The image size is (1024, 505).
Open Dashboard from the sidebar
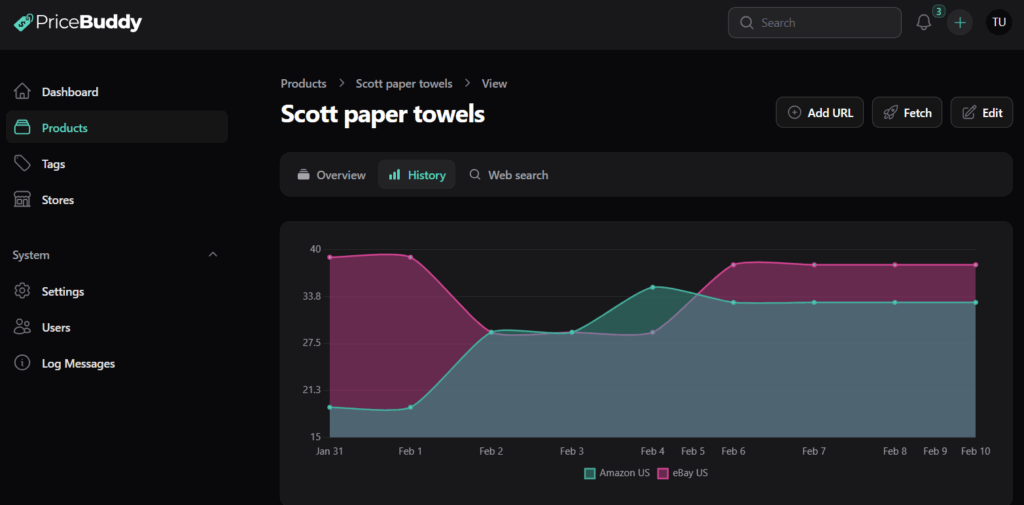[x=69, y=92]
